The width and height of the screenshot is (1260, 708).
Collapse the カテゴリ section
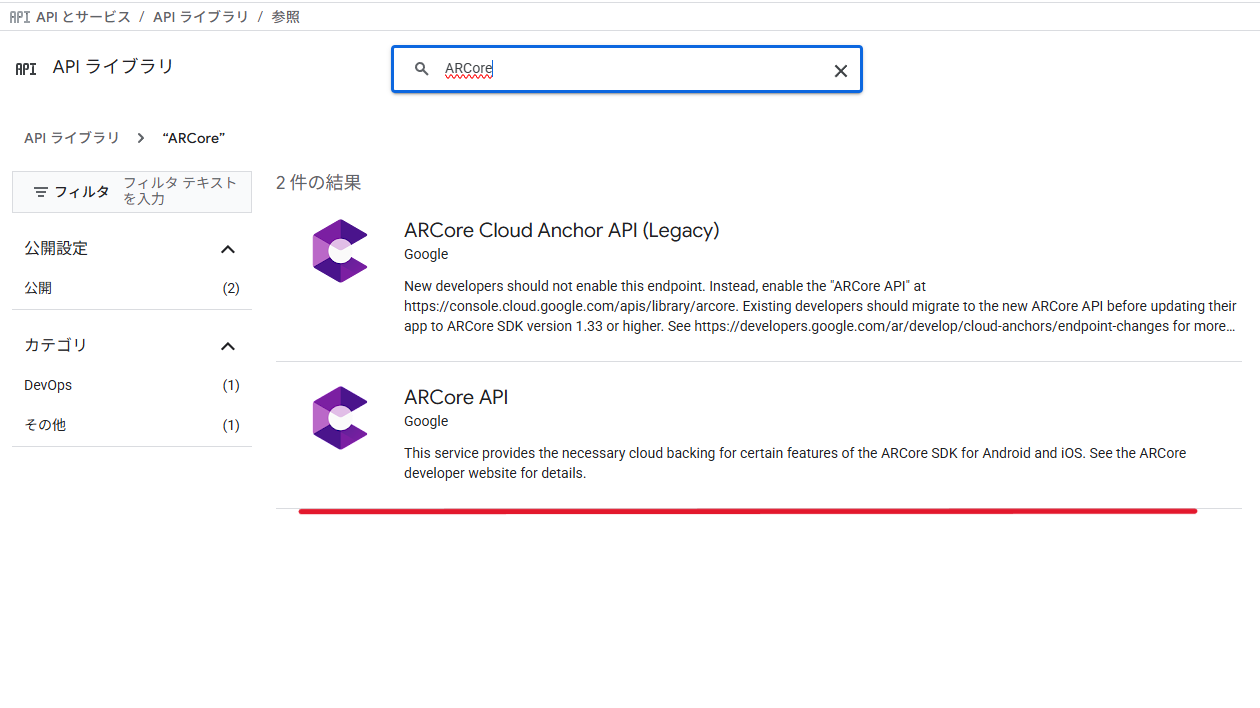point(228,346)
